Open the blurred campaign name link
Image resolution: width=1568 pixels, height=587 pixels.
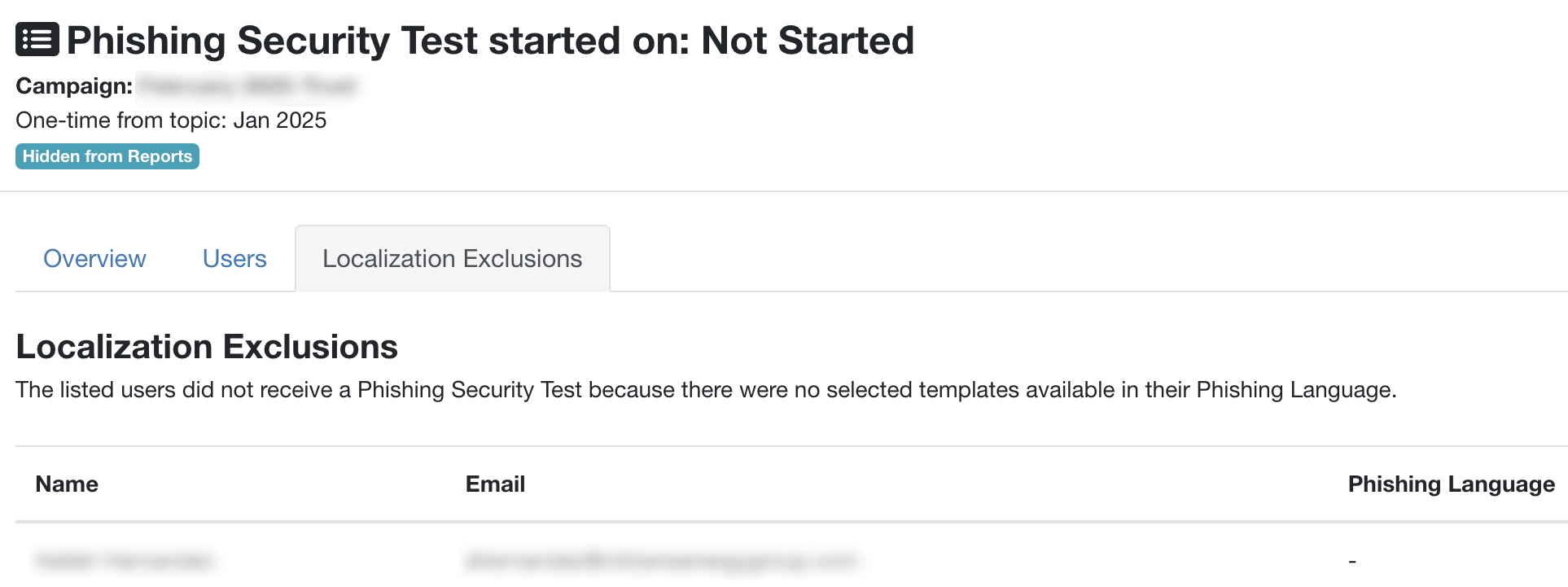pos(247,85)
